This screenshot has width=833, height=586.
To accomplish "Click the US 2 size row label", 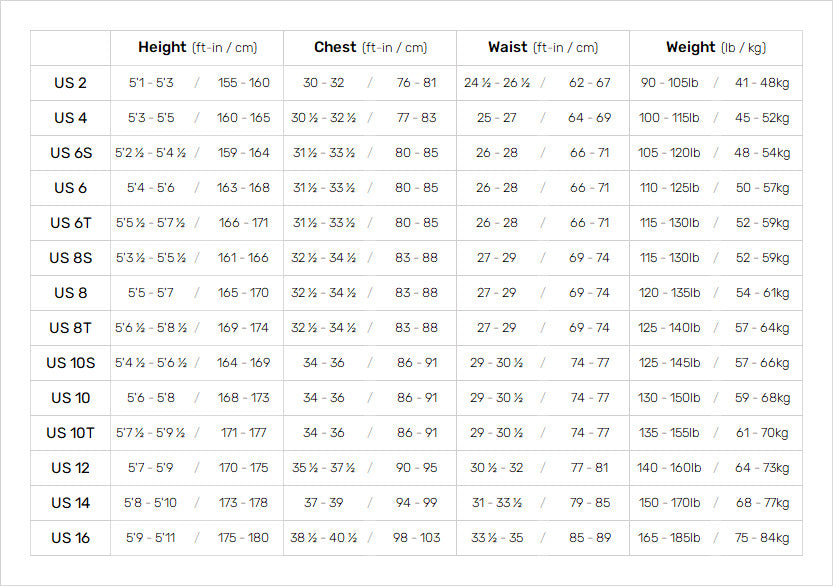I will pyautogui.click(x=70, y=83).
